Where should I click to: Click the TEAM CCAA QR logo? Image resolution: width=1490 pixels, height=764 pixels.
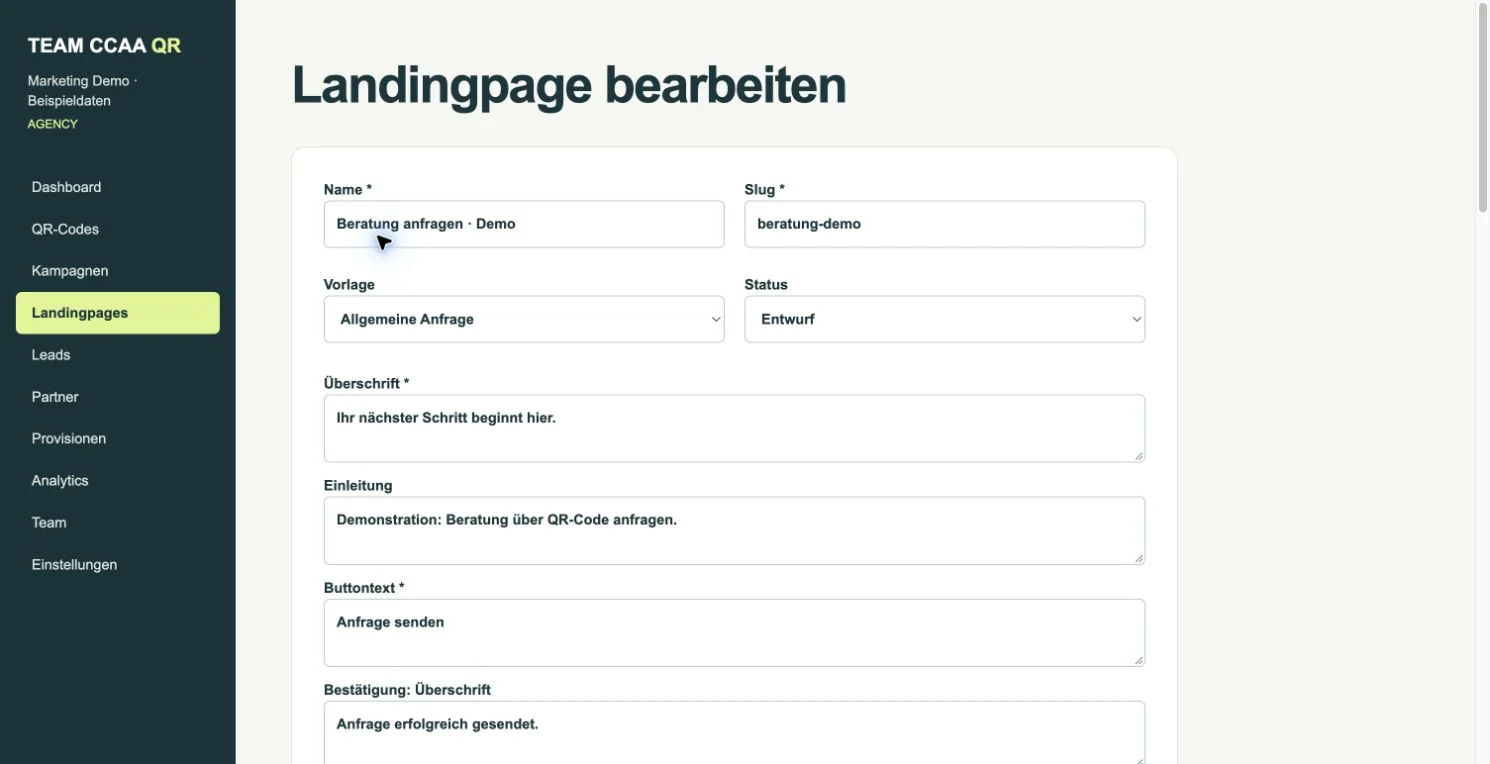click(x=104, y=46)
